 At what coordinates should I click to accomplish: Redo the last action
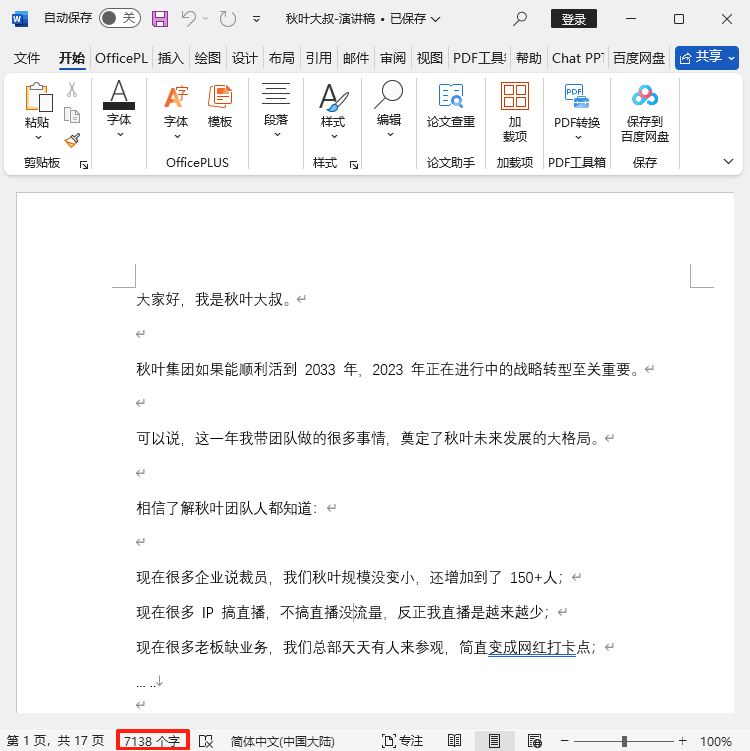227,19
